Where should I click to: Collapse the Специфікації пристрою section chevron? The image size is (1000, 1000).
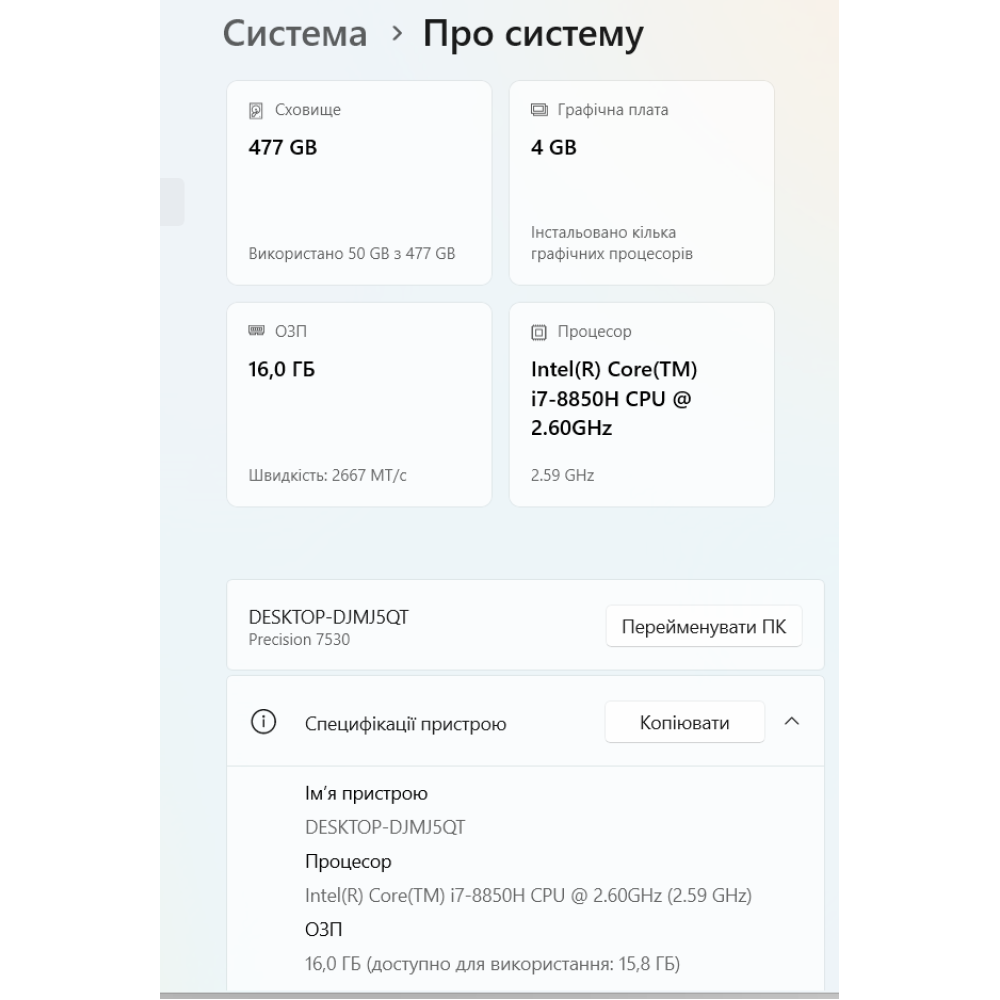coord(791,722)
